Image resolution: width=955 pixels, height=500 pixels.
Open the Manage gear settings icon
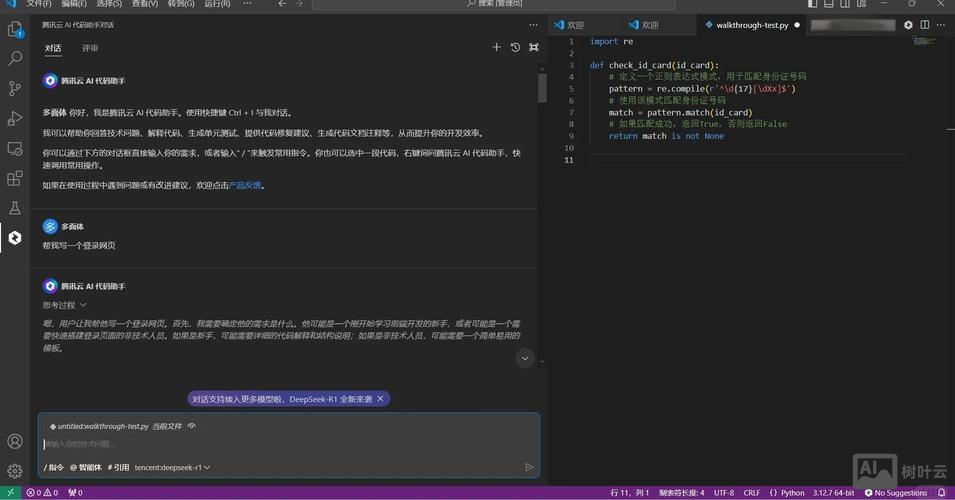coord(15,471)
